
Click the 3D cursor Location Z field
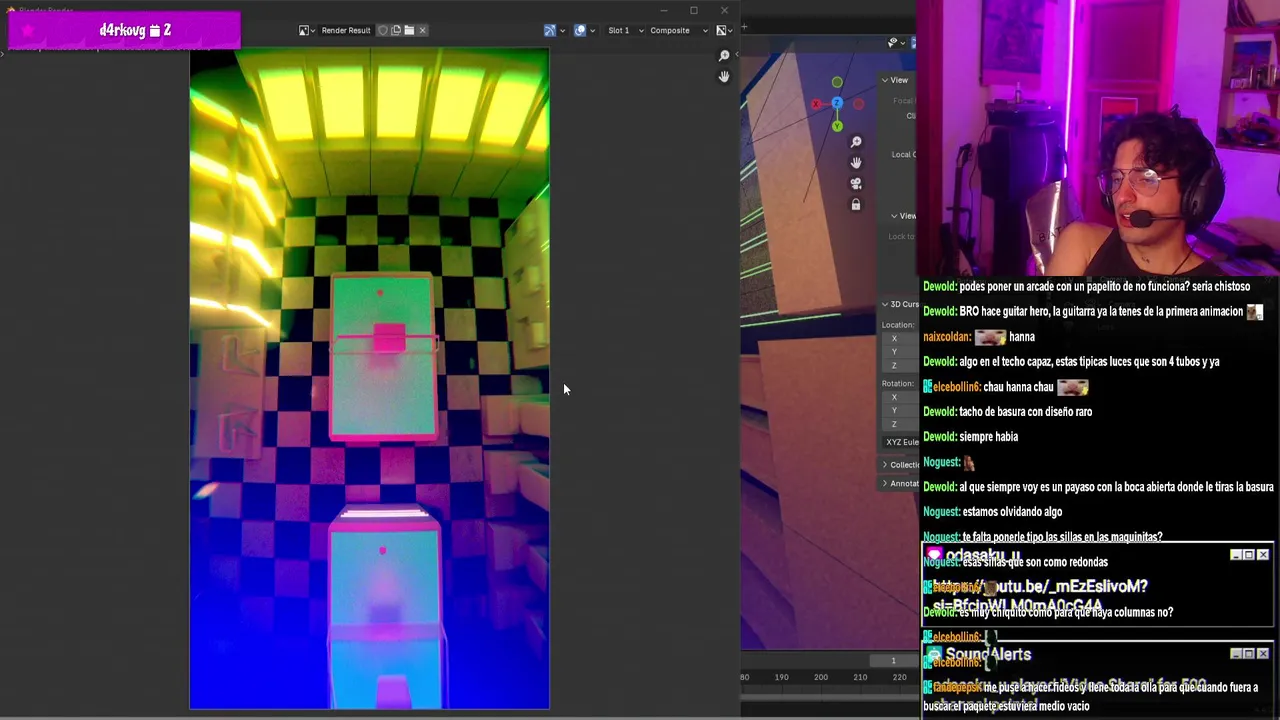tap(902, 366)
